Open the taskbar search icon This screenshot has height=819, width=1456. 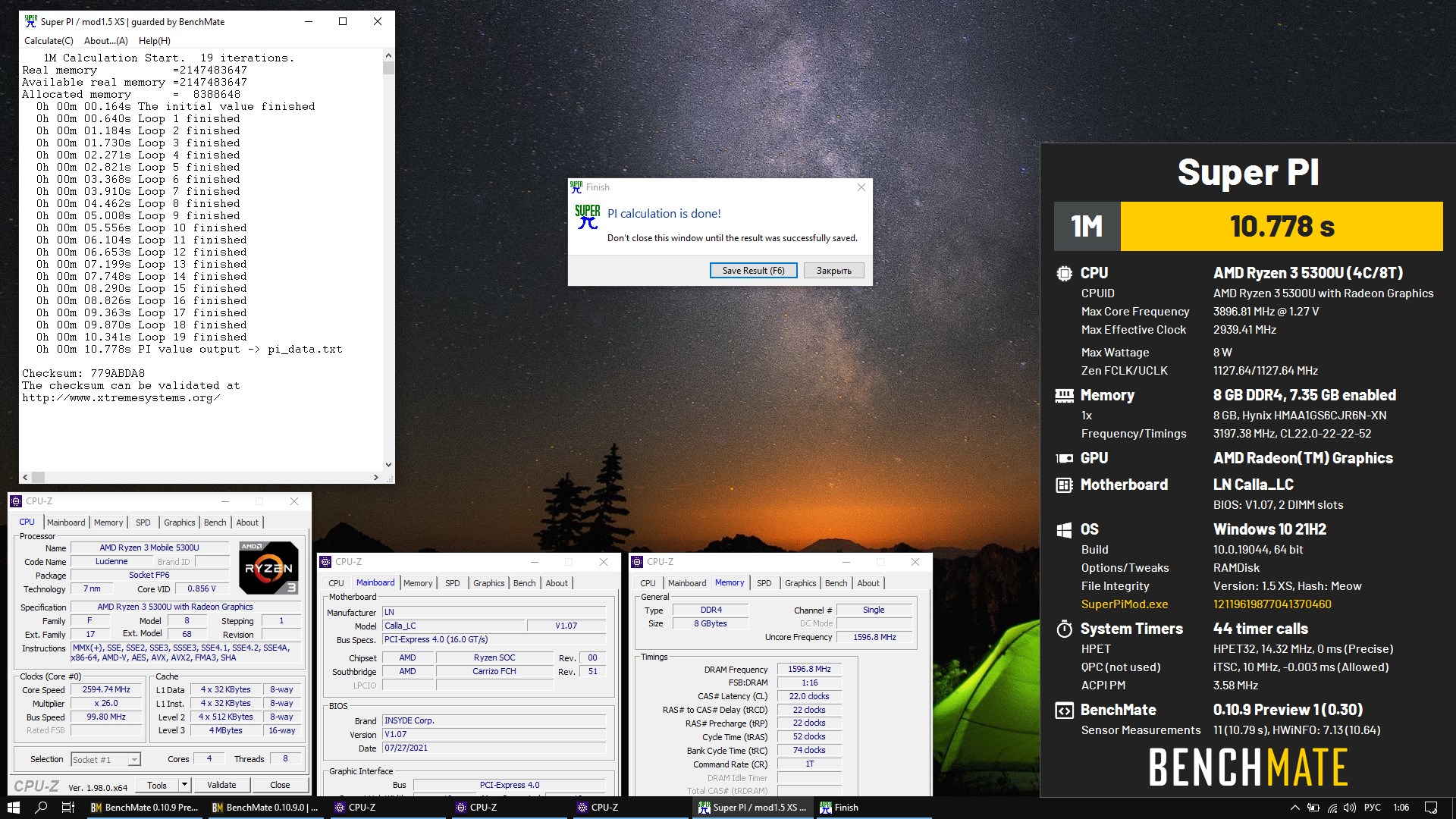click(41, 808)
